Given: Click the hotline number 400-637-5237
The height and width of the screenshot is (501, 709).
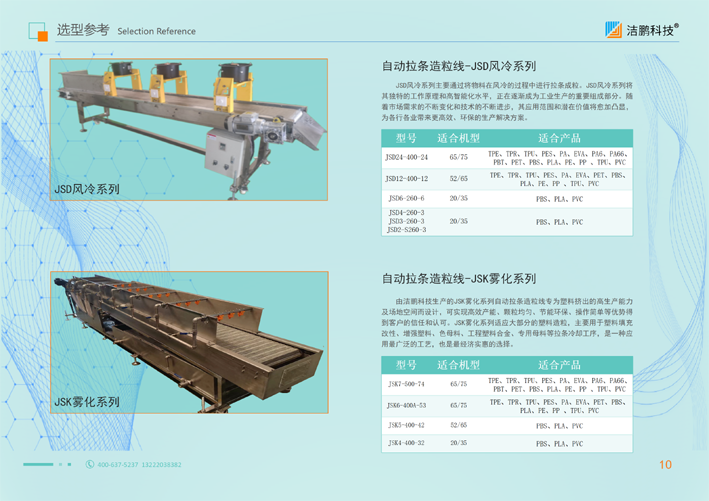Looking at the screenshot, I should [x=118, y=464].
